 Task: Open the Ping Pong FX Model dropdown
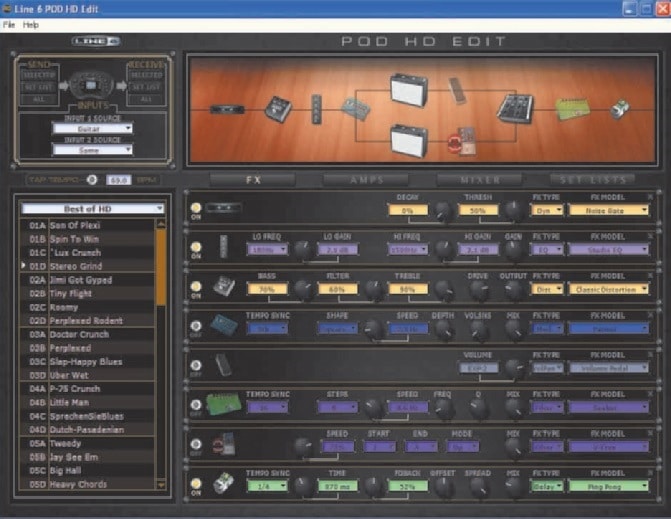[608, 486]
